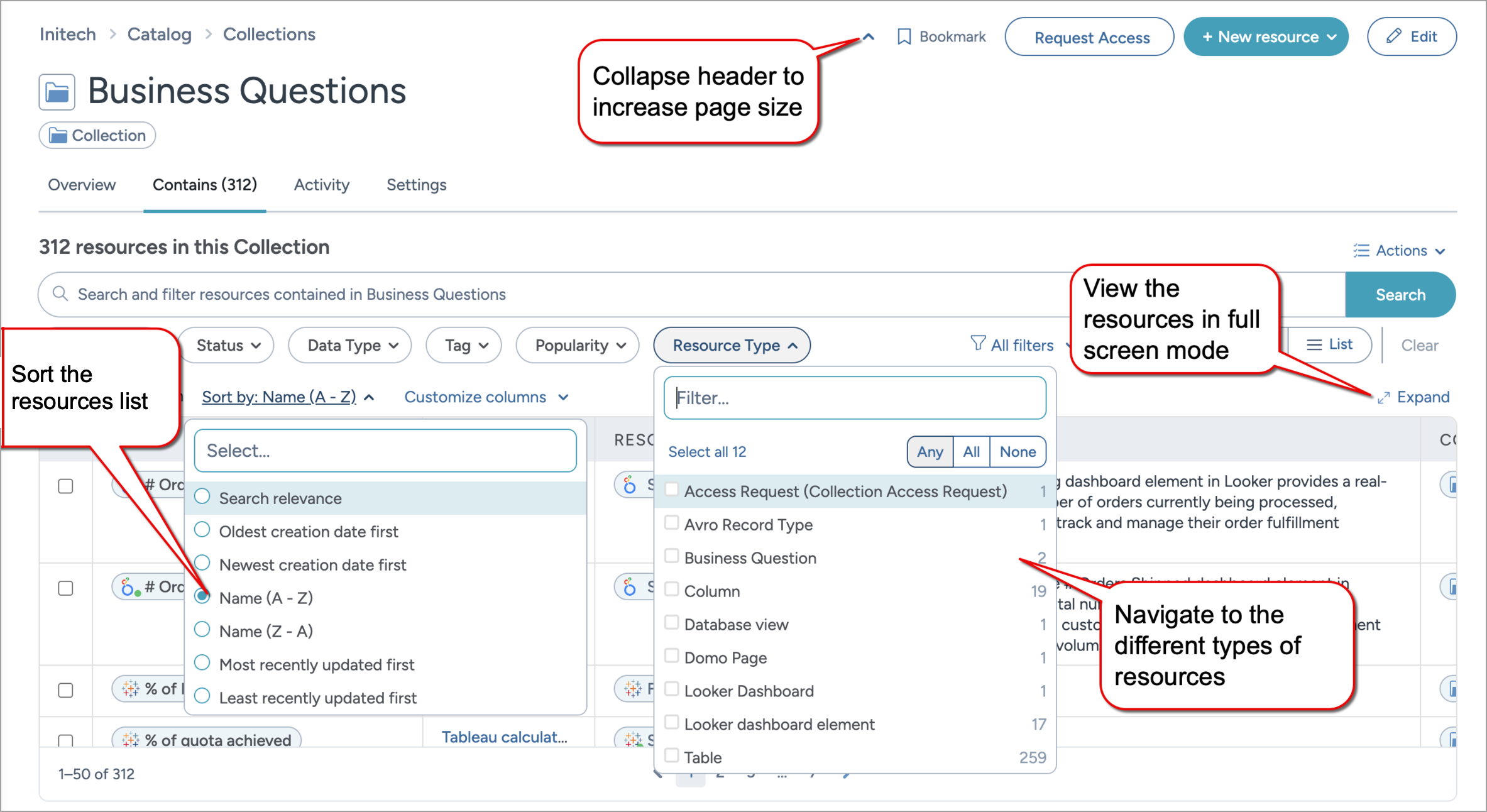This screenshot has height=812, width=1487.
Task: Switch to the Activity tab
Action: click(x=321, y=185)
